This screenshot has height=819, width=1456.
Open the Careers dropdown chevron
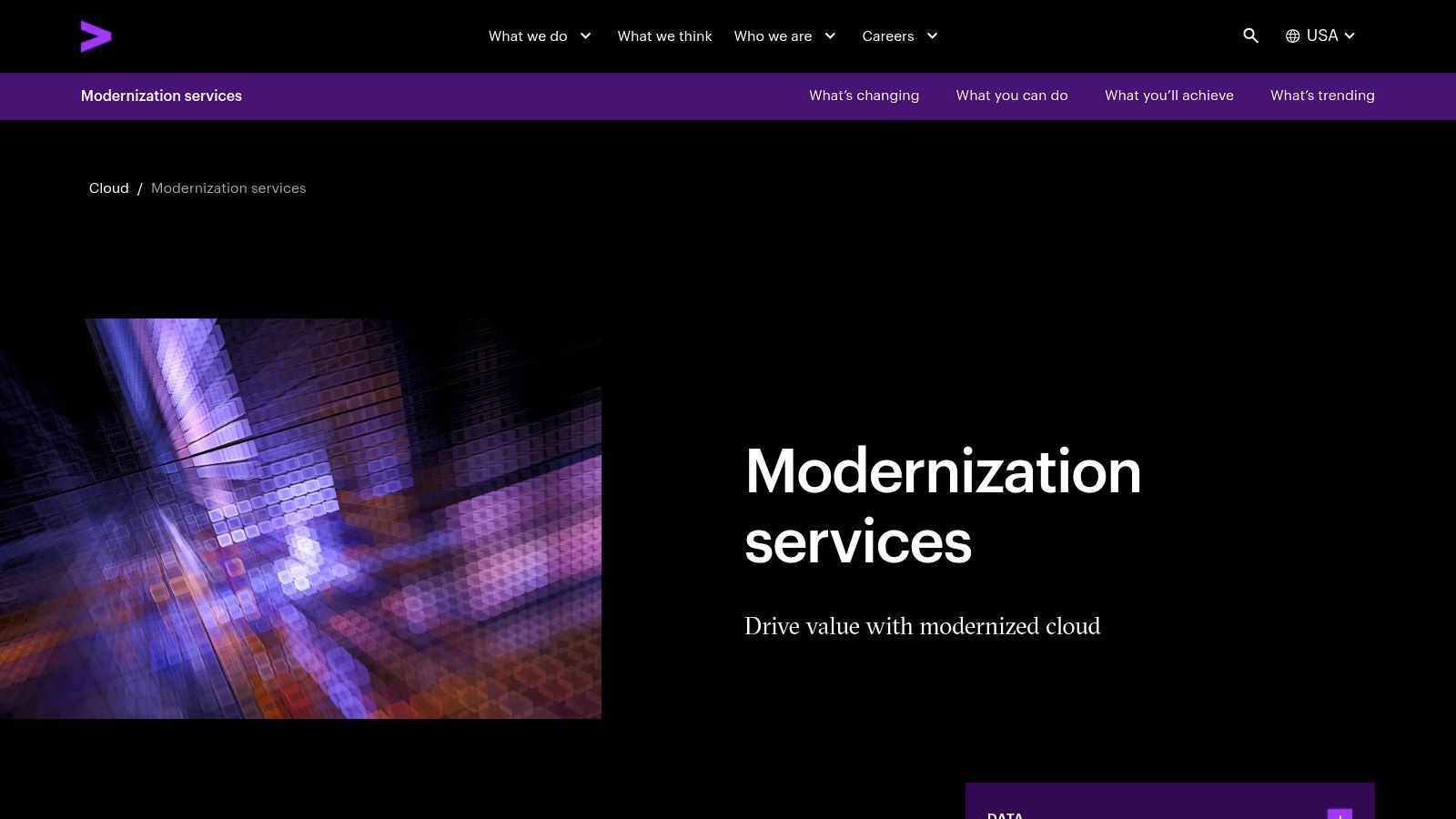(932, 36)
